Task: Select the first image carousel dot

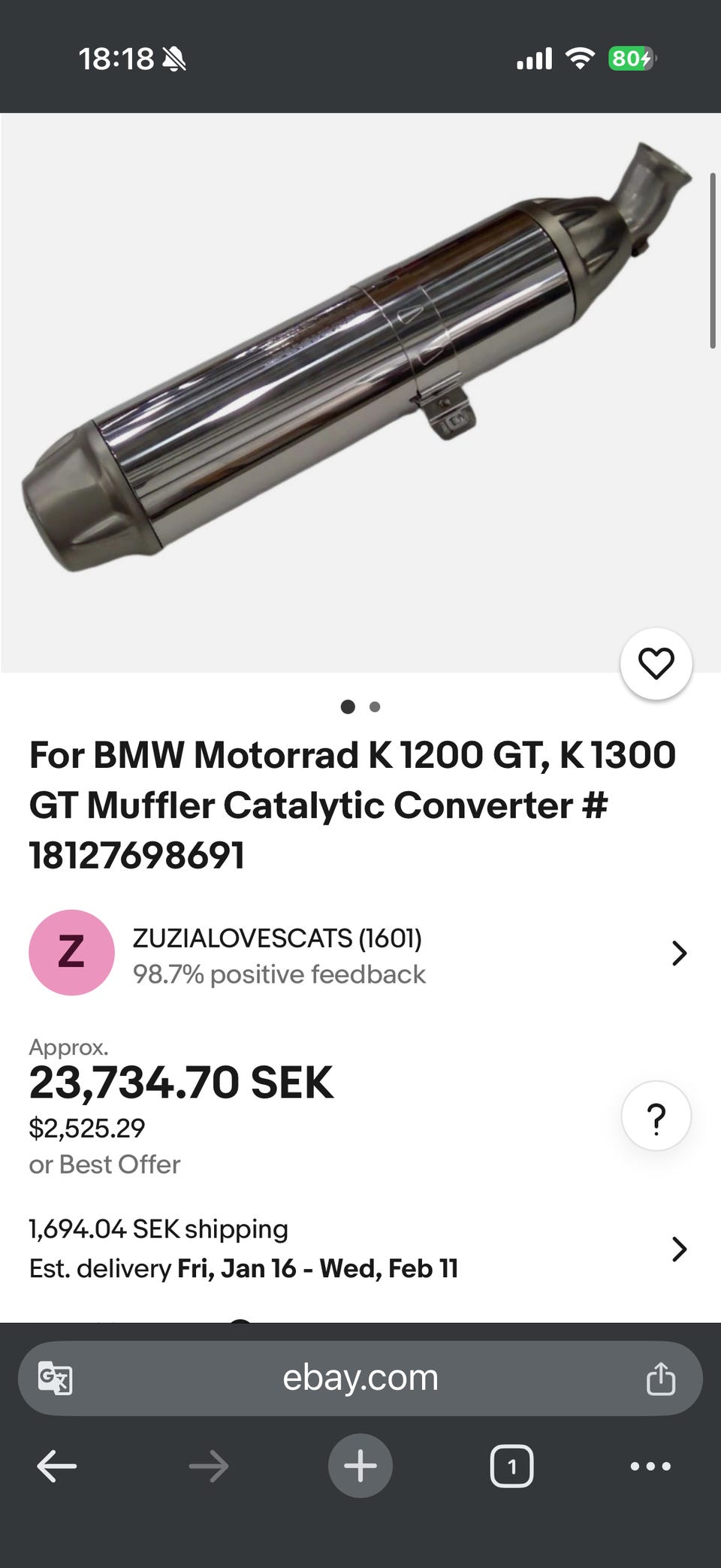Action: pos(348,706)
